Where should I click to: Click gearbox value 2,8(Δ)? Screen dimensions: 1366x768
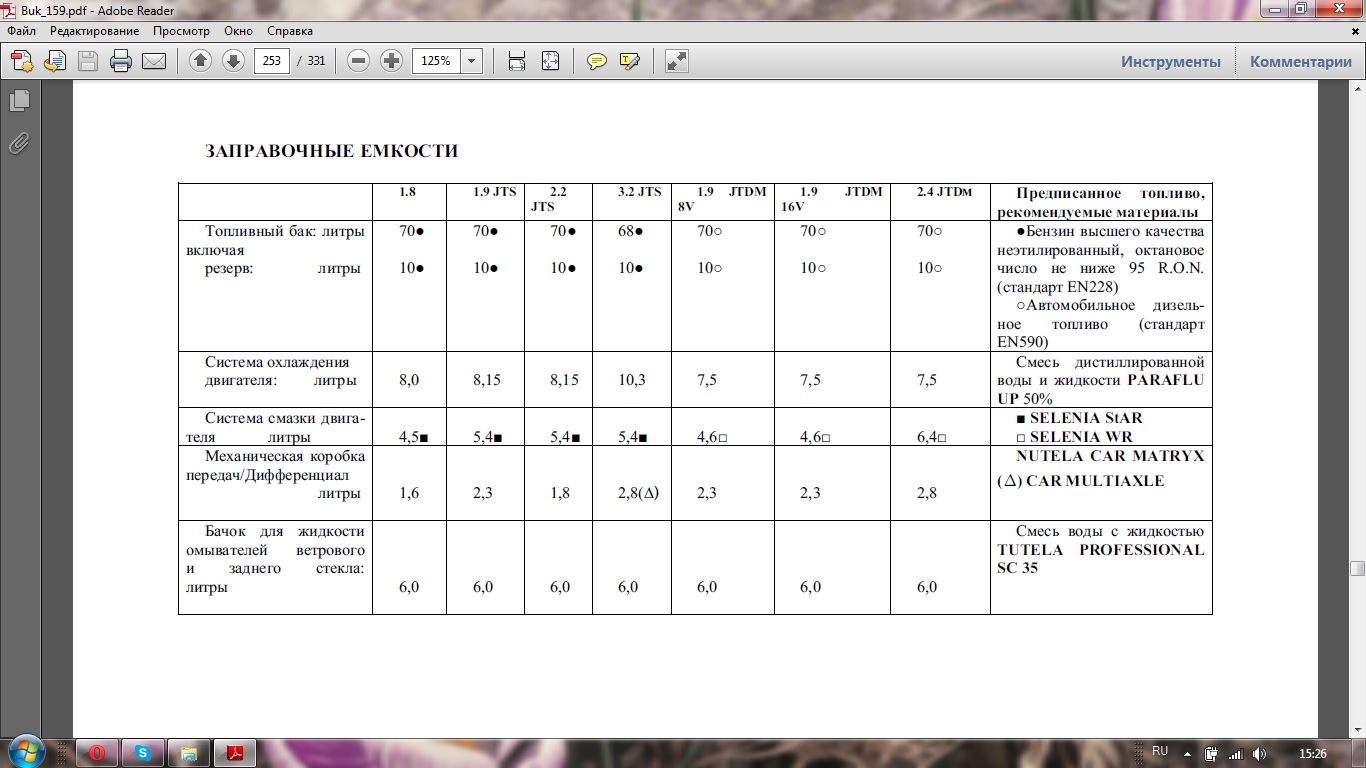(639, 494)
